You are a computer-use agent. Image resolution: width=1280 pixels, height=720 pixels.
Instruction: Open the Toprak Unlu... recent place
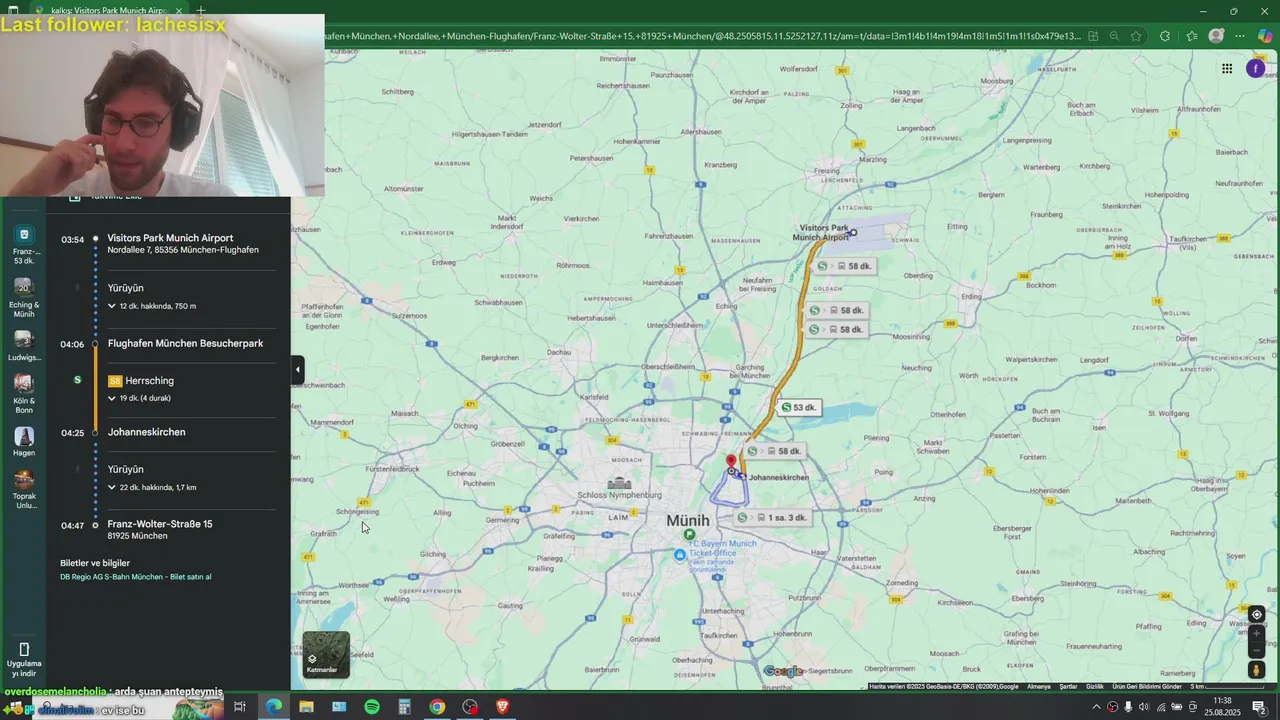[24, 490]
